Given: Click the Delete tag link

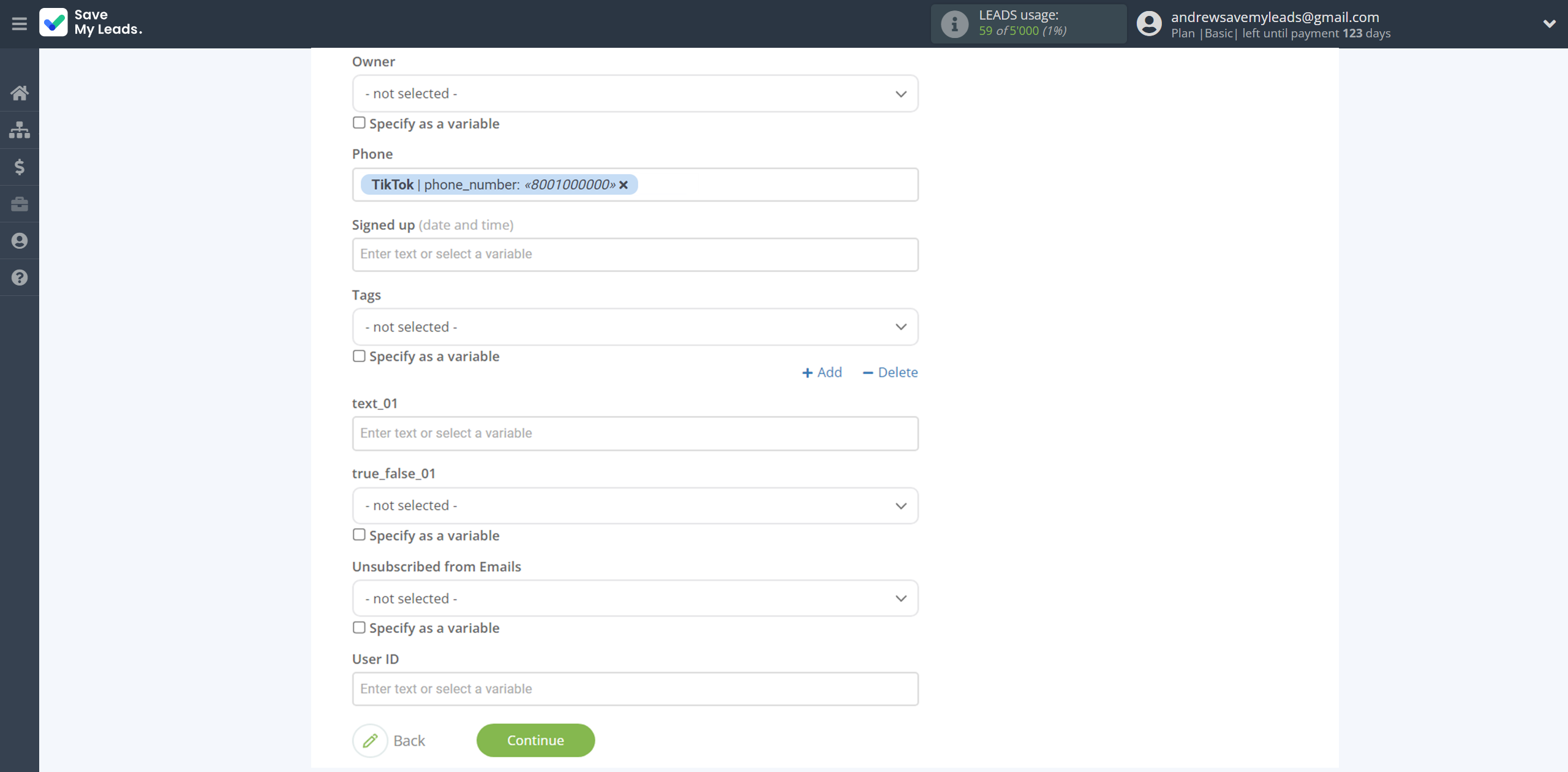Looking at the screenshot, I should 890,373.
